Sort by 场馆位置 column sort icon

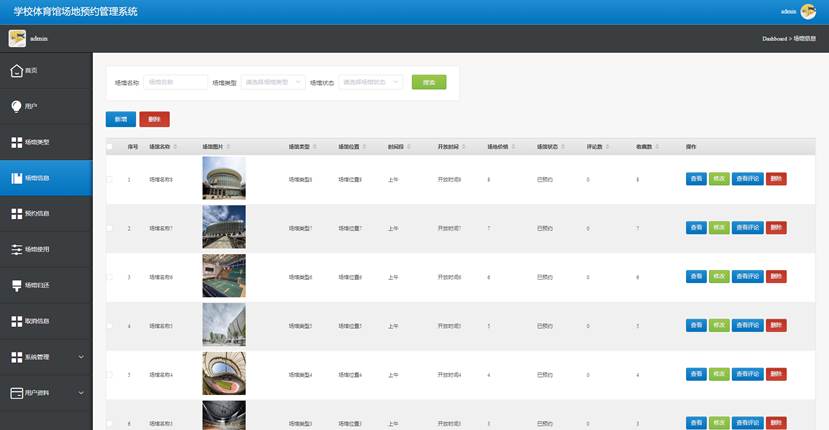(364, 147)
